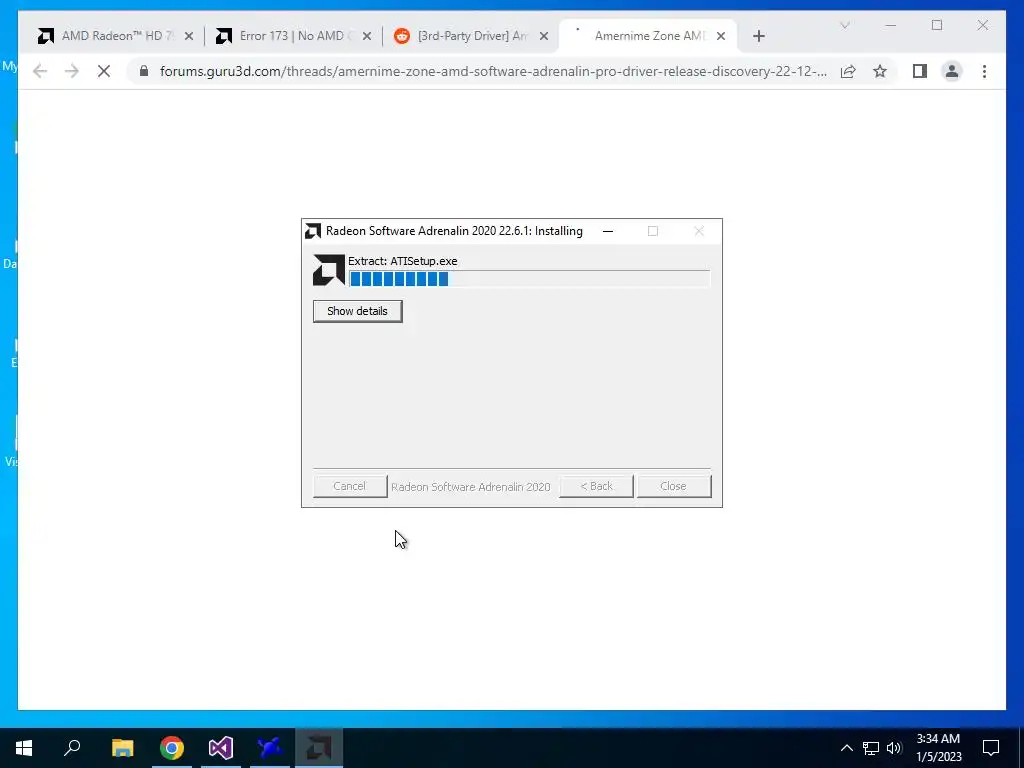Image resolution: width=1024 pixels, height=768 pixels.
Task: Click the Close button in the Radeon installer
Action: 673,486
